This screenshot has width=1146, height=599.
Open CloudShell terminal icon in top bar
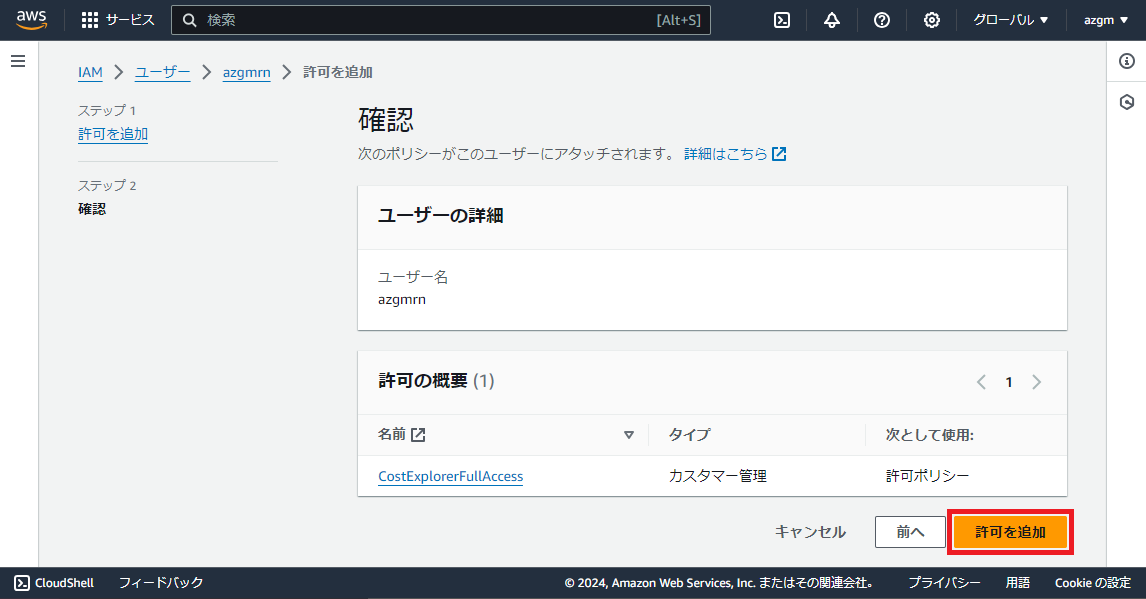tap(781, 20)
